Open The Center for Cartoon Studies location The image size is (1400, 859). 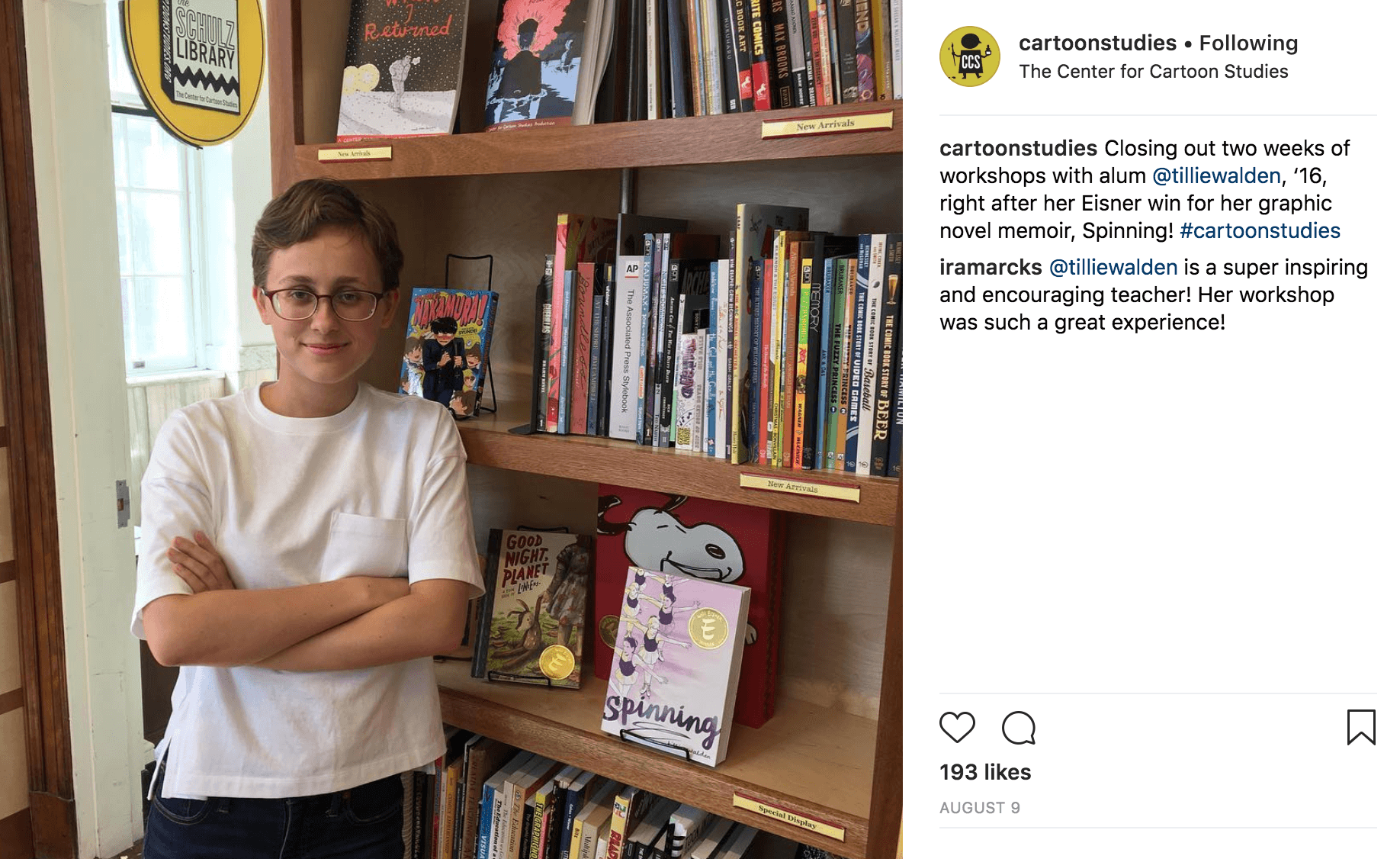click(1153, 72)
